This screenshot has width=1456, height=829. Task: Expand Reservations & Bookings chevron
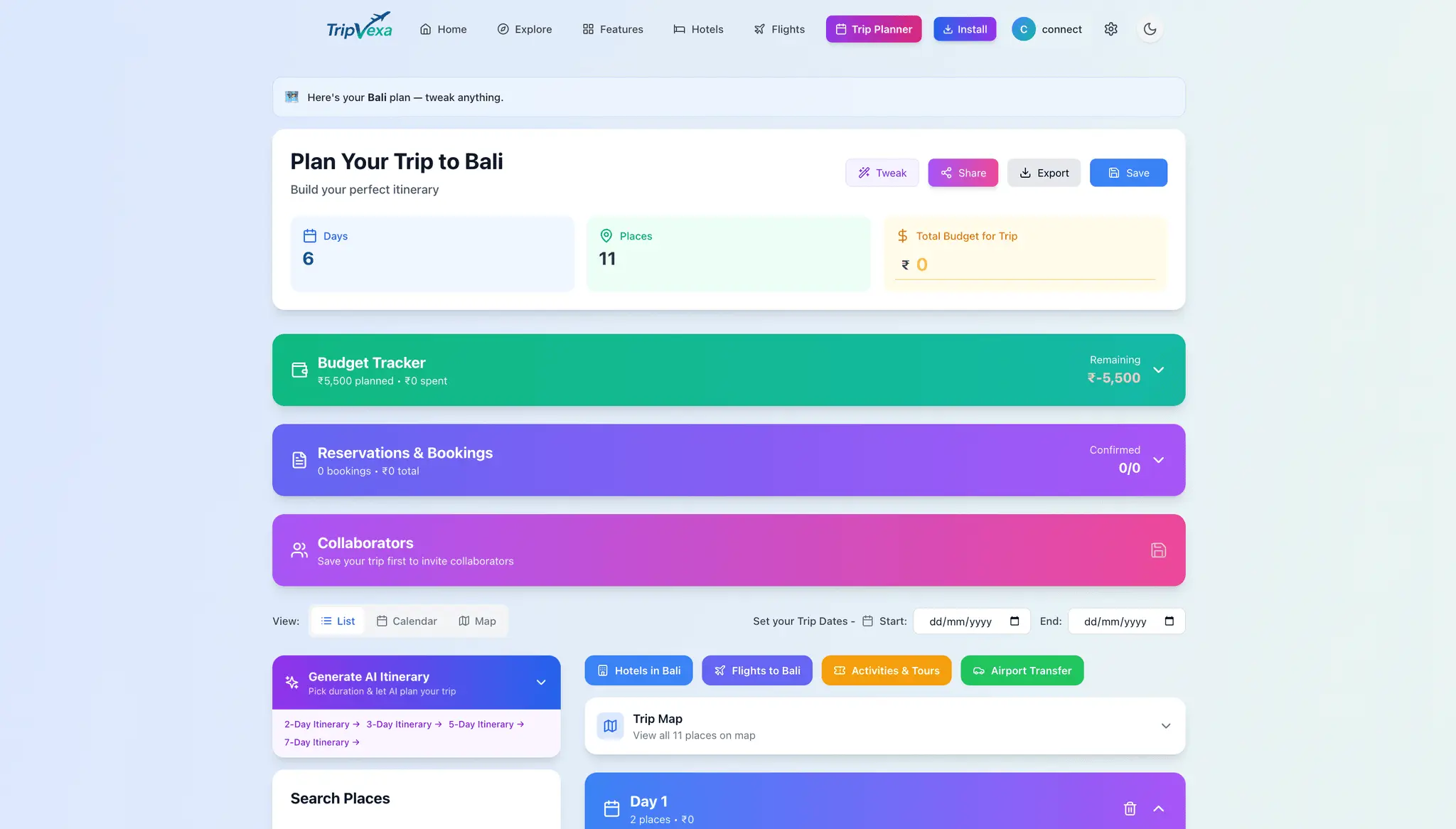pyautogui.click(x=1159, y=460)
